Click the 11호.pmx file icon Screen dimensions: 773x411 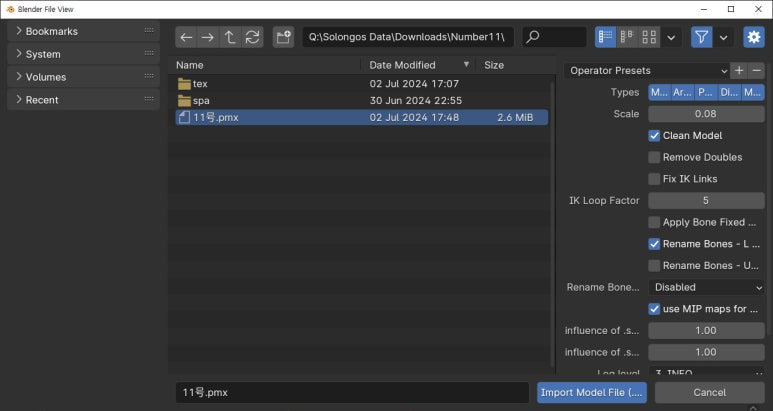184,117
